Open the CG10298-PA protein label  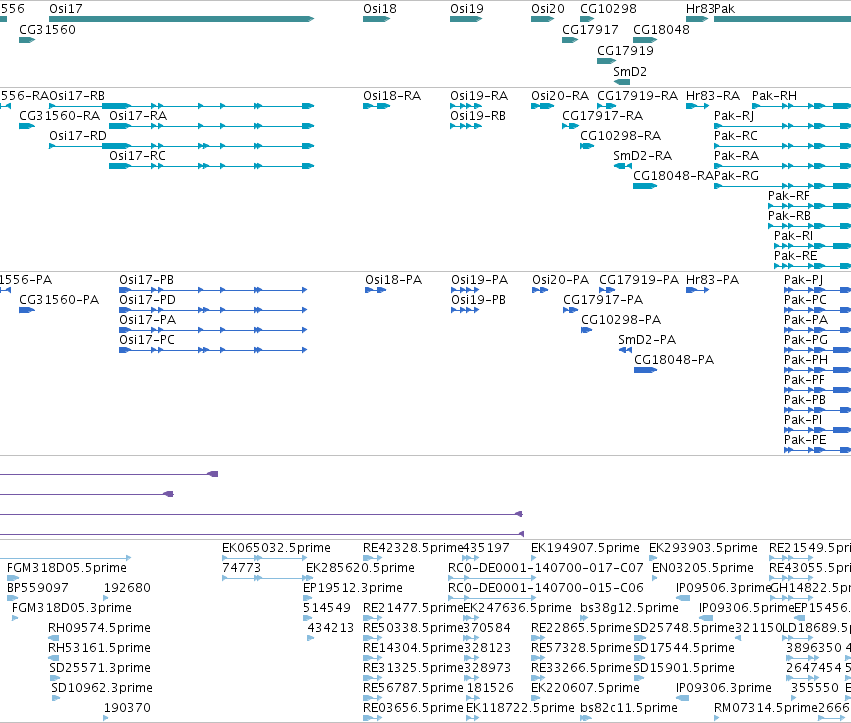click(621, 320)
